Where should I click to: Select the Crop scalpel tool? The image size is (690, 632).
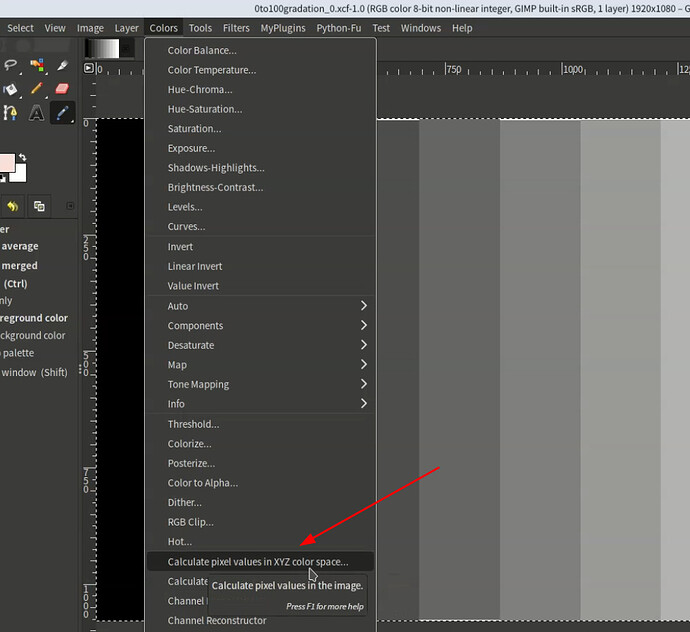click(62, 65)
